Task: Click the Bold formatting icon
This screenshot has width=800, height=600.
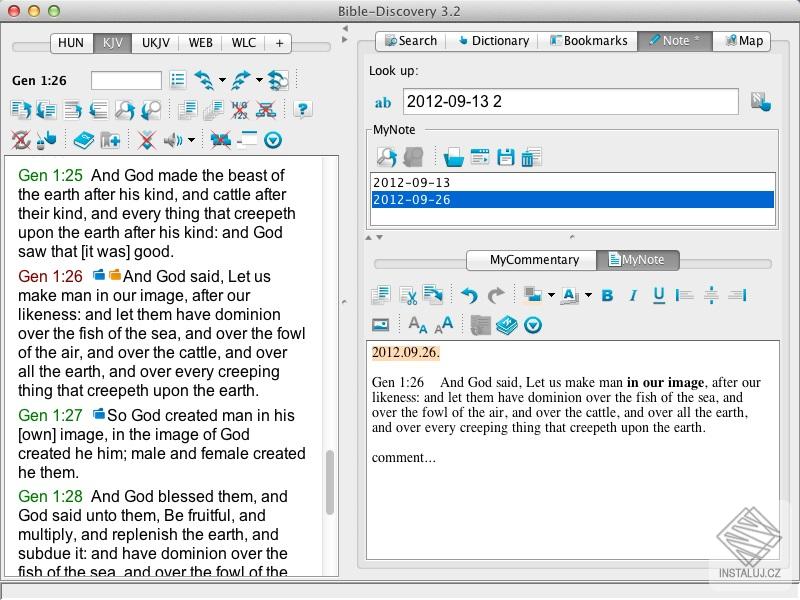Action: click(x=607, y=295)
